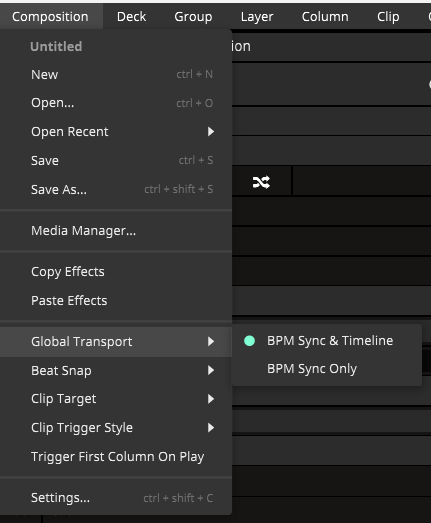
Task: Select Paste Effects
Action: tap(116, 301)
